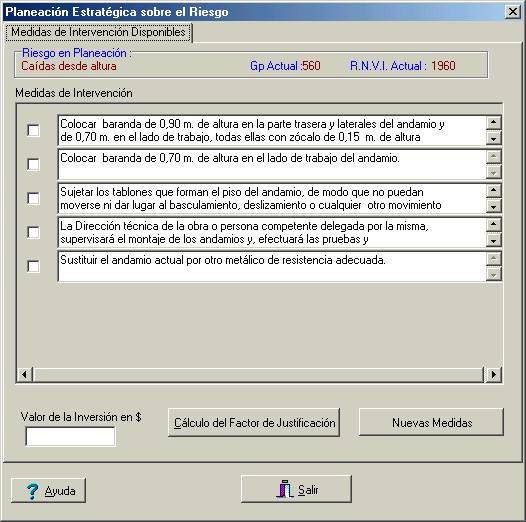Check the 0,90 m baranda measure checkbox
The width and height of the screenshot is (526, 522).
[33, 130]
